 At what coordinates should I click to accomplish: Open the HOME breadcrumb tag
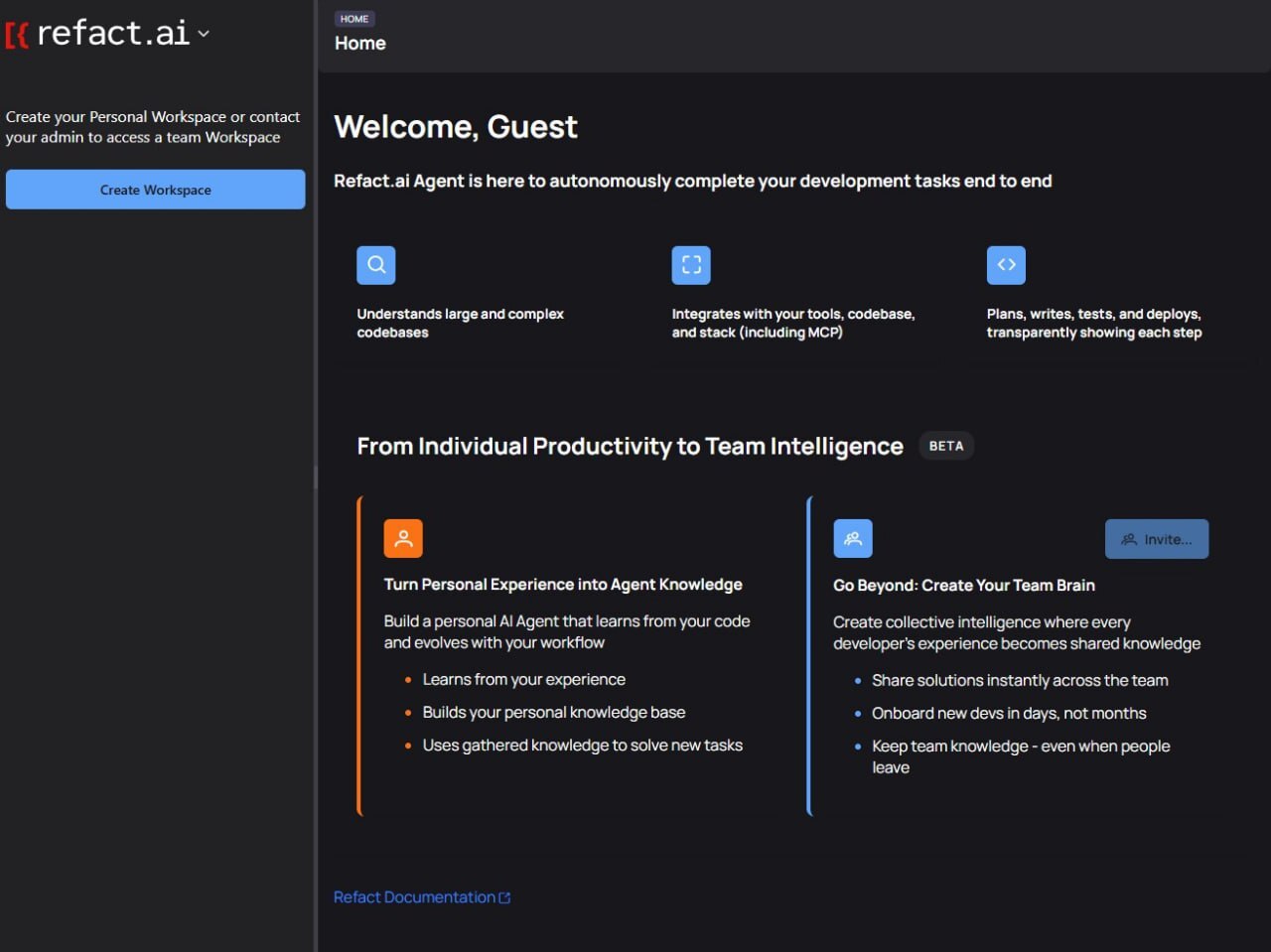(354, 19)
